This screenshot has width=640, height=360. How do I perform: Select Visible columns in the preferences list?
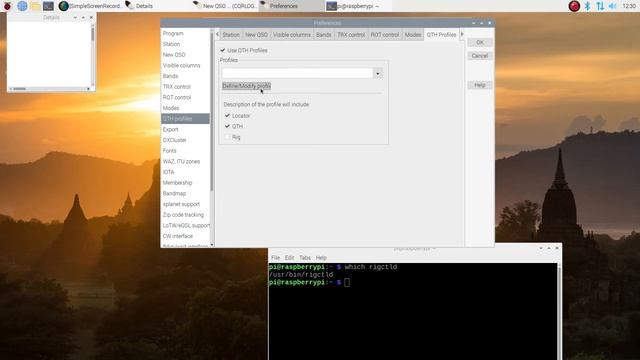186,65
